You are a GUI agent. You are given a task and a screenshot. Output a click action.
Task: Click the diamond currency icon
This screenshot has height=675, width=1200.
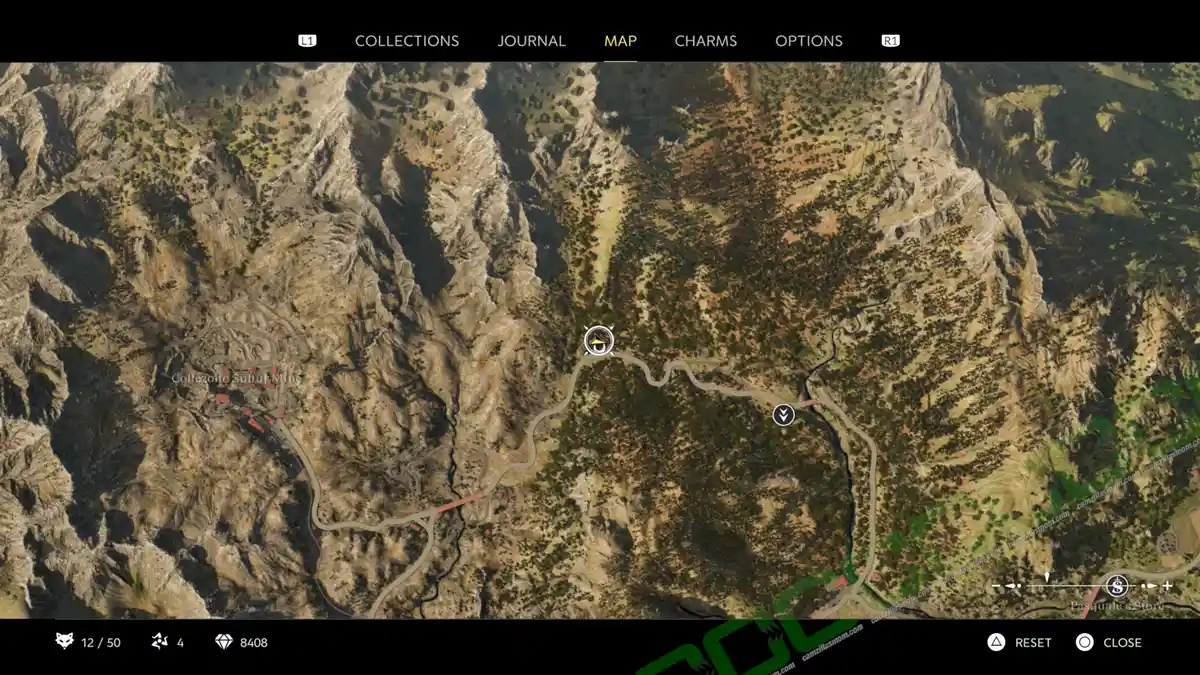(x=224, y=642)
